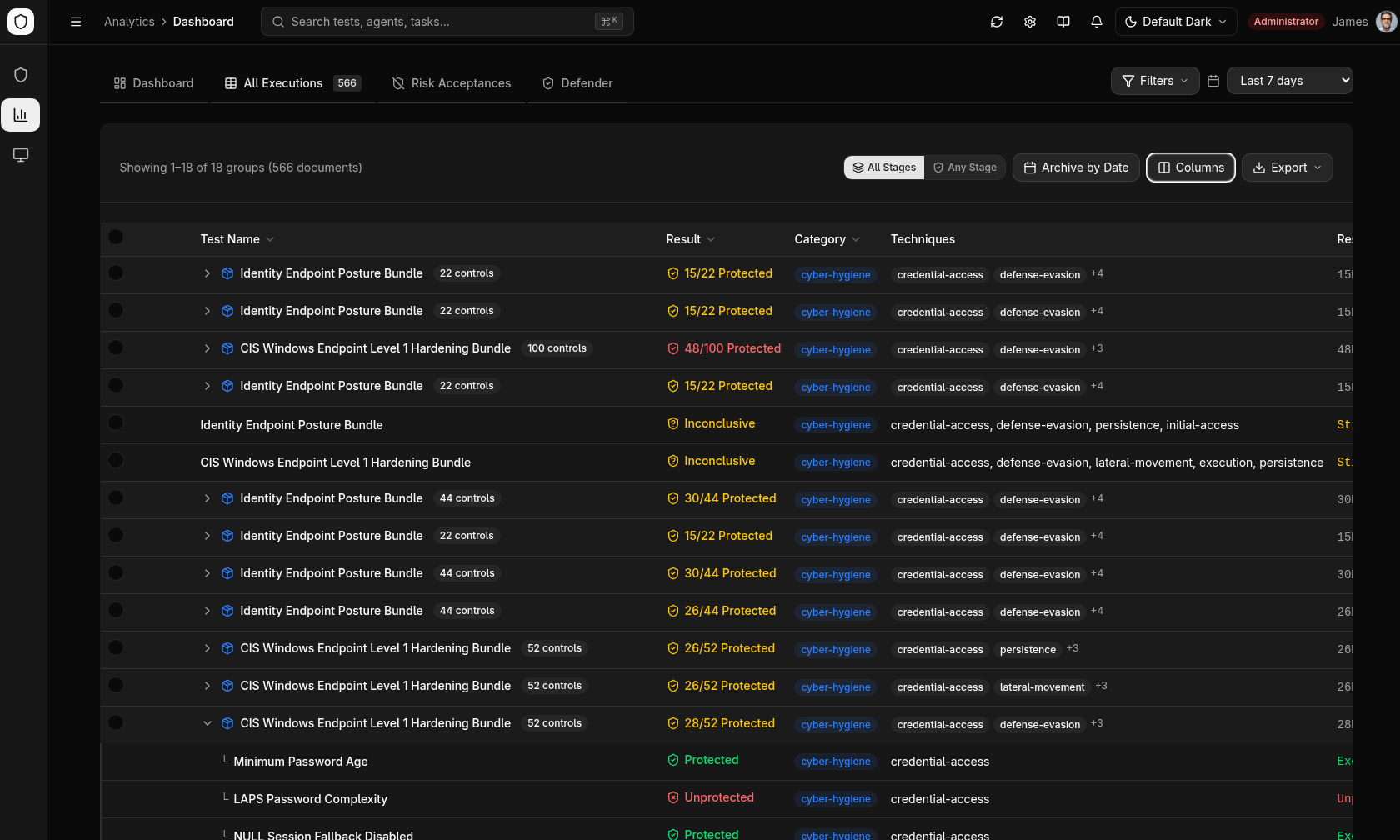Switch to All Stages toggle
1400x840 pixels.
click(884, 167)
